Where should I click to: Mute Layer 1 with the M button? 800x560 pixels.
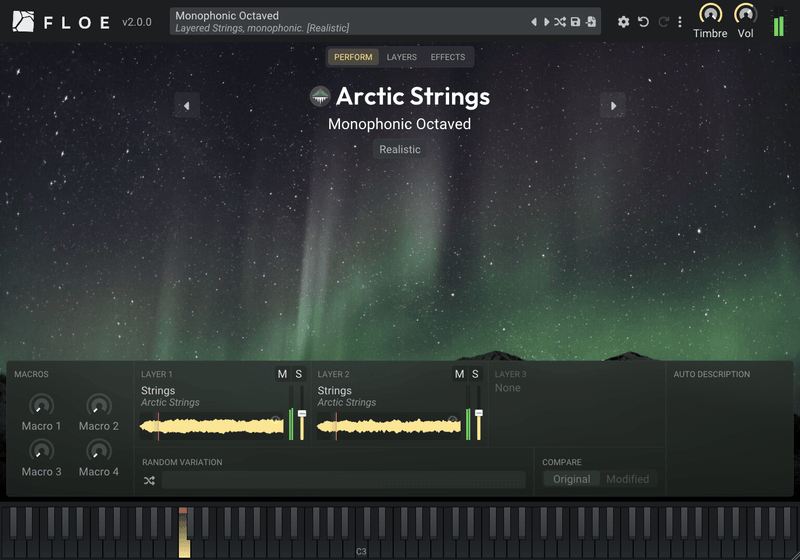click(x=282, y=374)
